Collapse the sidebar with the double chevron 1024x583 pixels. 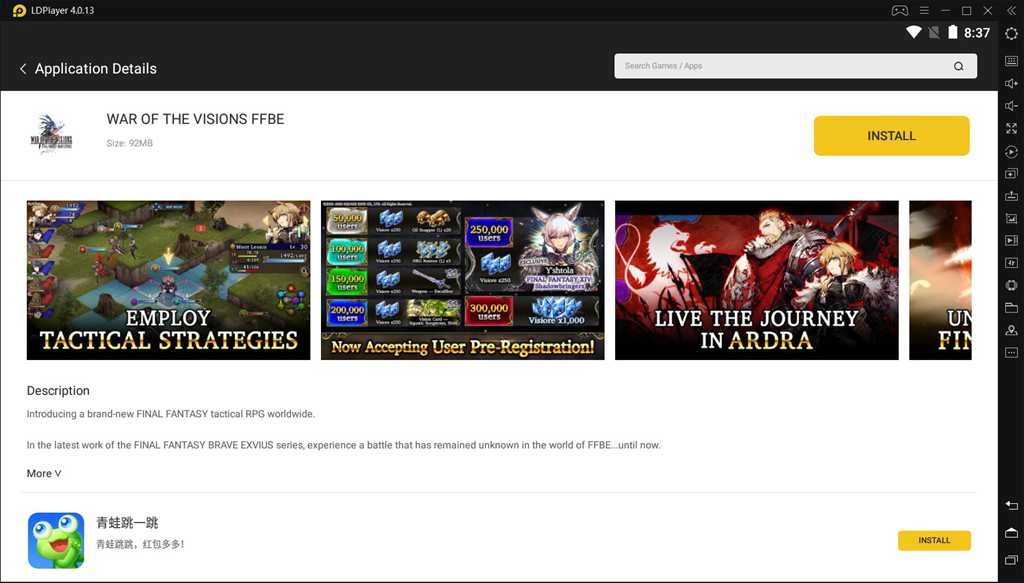point(1011,10)
